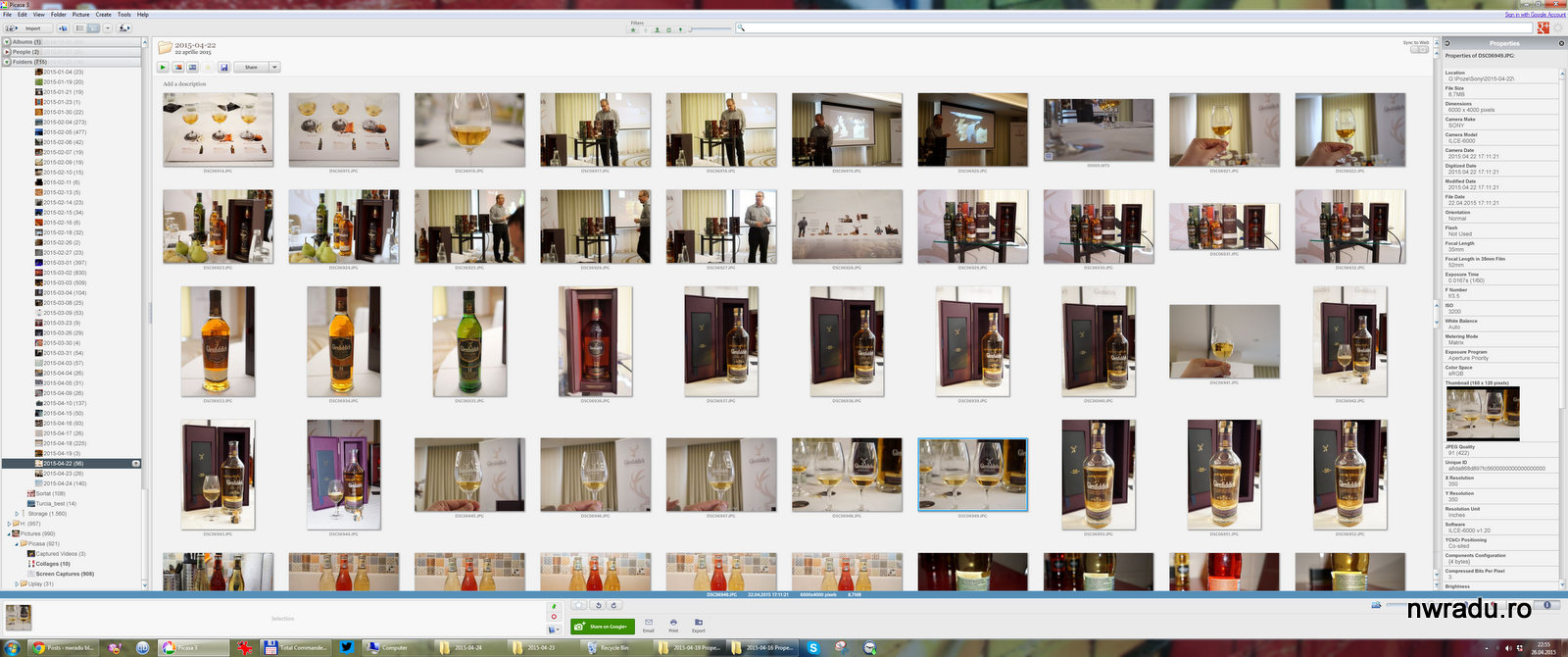Open the View menu
The image size is (1568, 657).
39,15
